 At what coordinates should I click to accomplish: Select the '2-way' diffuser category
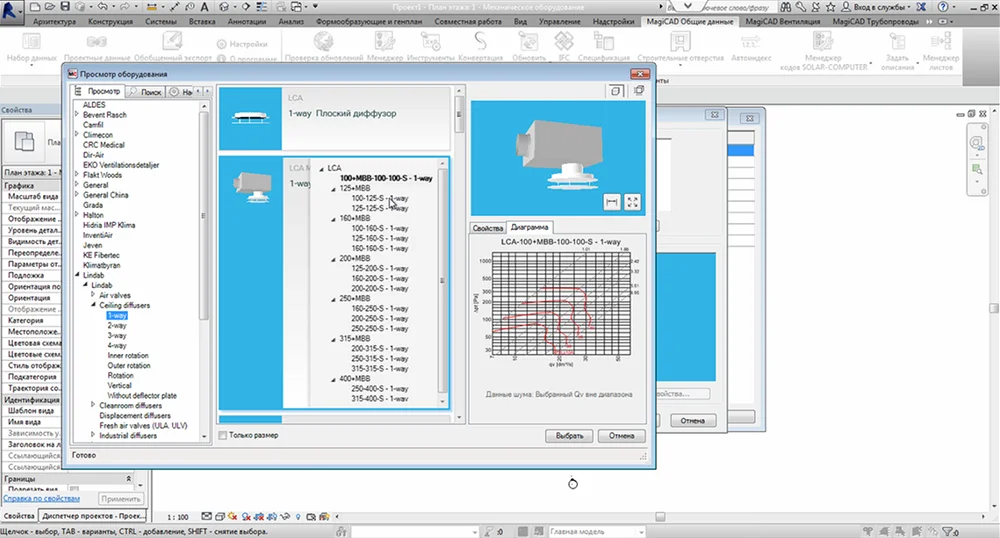click(x=117, y=325)
